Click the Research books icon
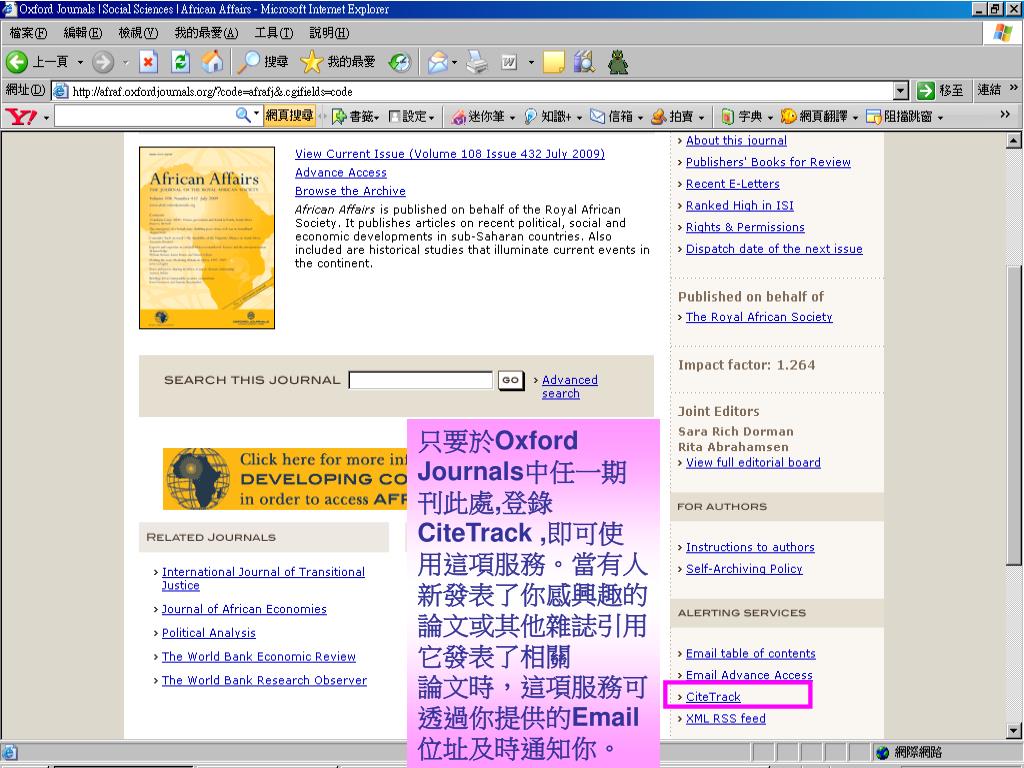The width and height of the screenshot is (1024, 768). tap(584, 62)
